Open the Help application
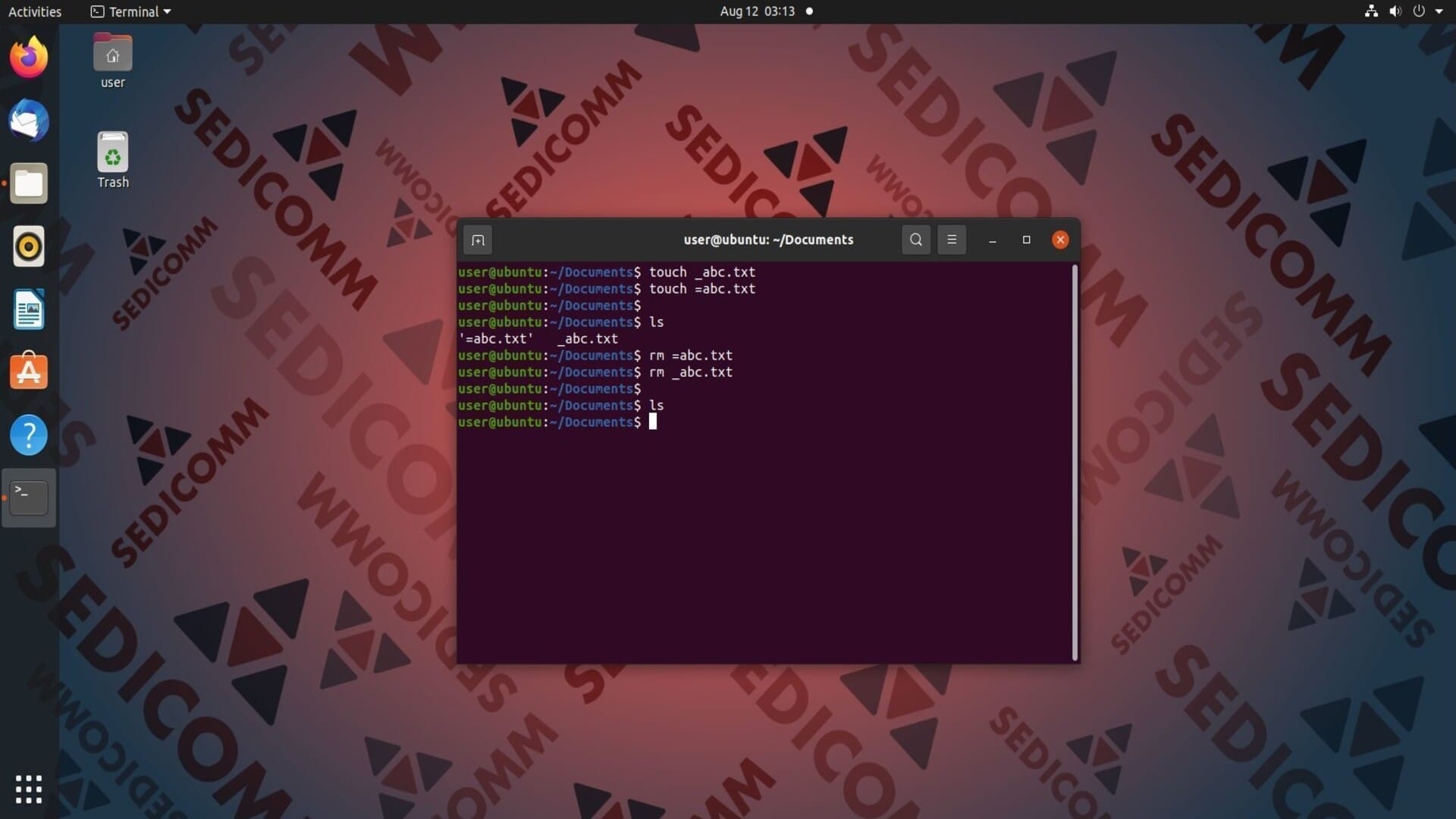The width and height of the screenshot is (1456, 819). [29, 435]
